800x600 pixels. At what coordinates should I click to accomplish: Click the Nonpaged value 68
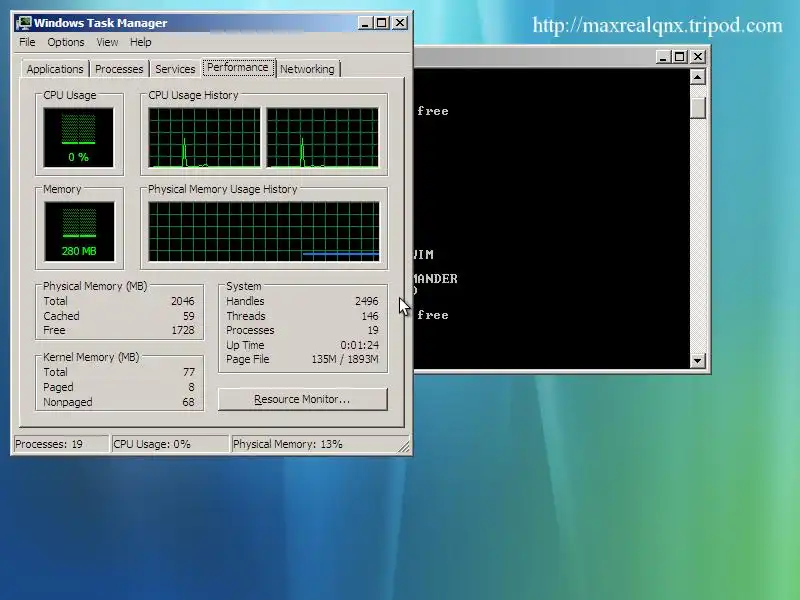pyautogui.click(x=188, y=402)
